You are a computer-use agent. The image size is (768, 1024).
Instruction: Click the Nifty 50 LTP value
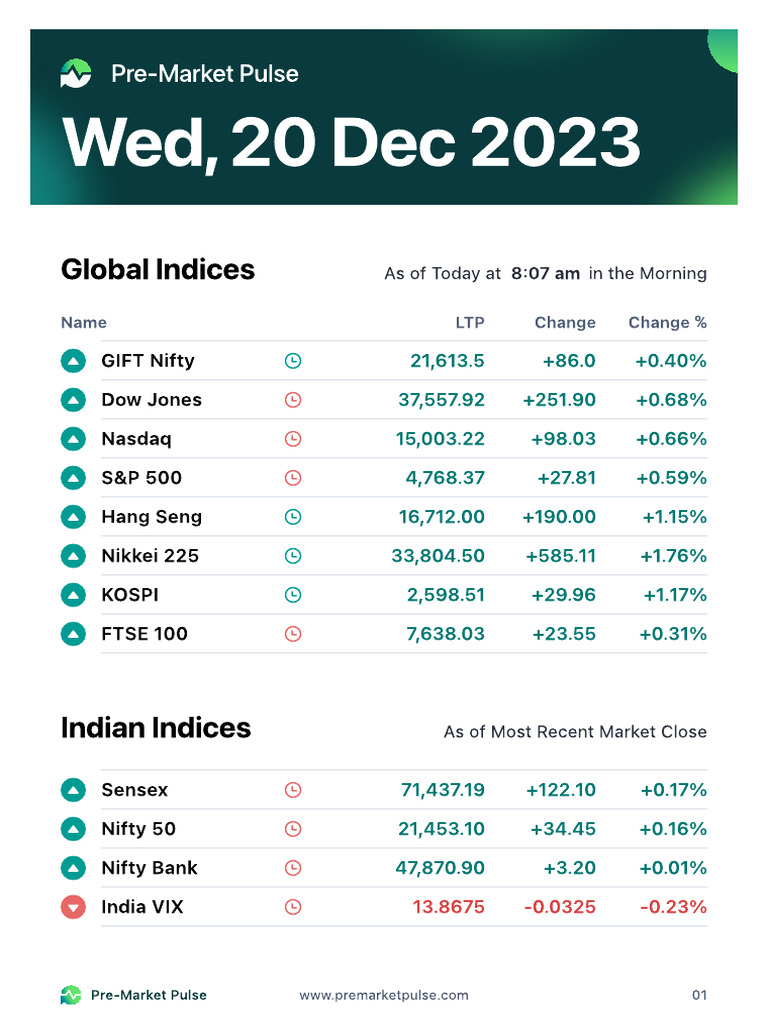pos(441,829)
